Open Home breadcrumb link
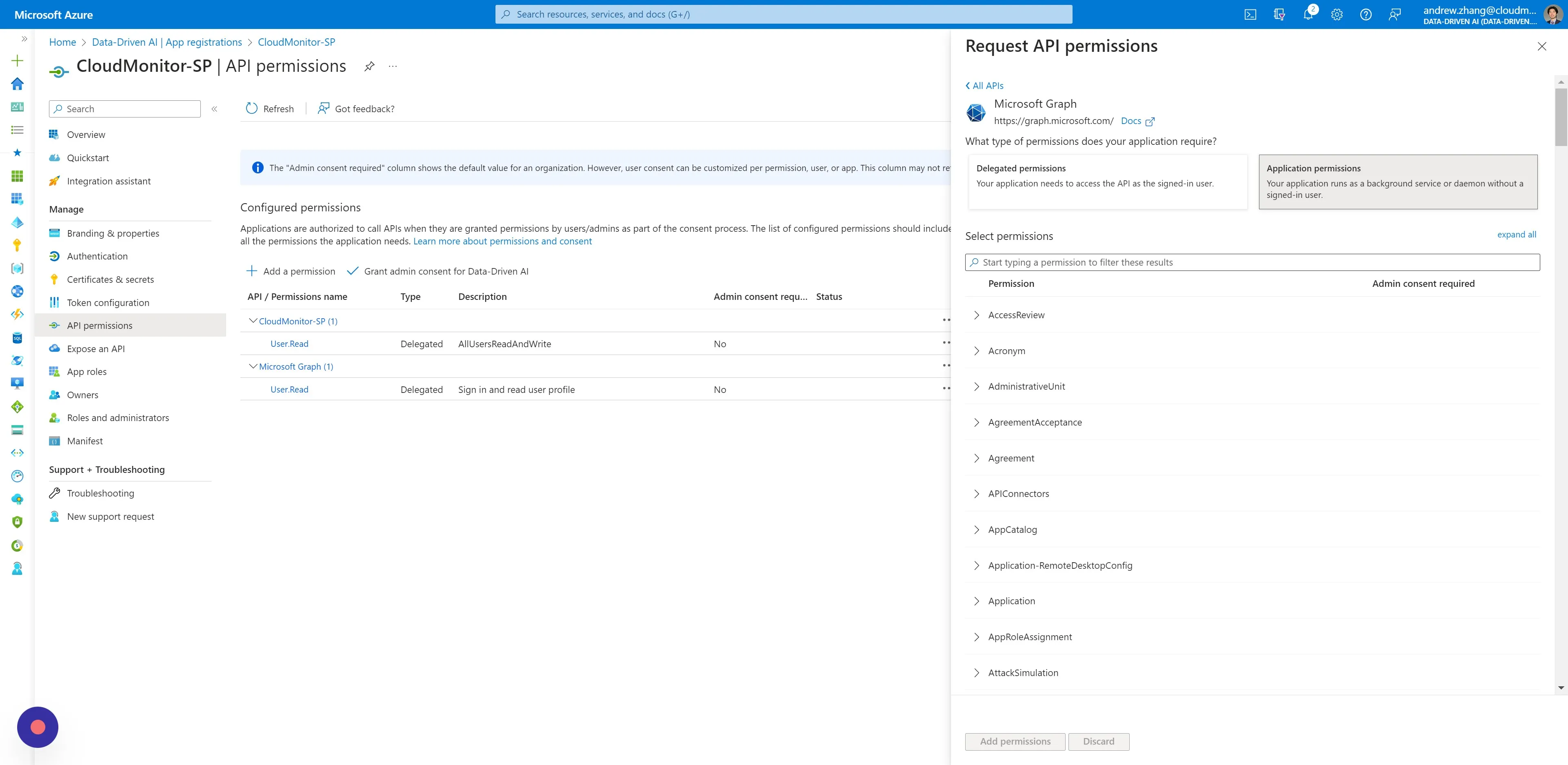This screenshot has width=1568, height=765. point(63,42)
